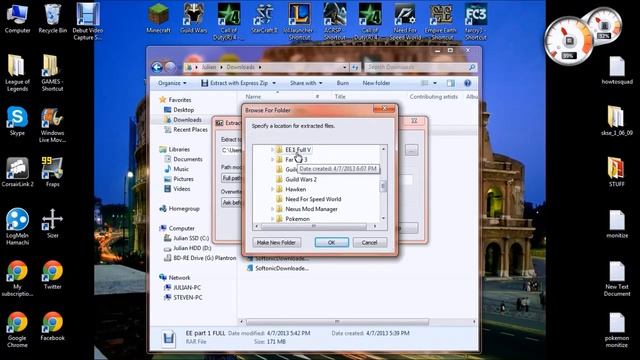Open the Facebook Chrome shortcut
Viewport: 640px width, 360px height.
point(52,326)
